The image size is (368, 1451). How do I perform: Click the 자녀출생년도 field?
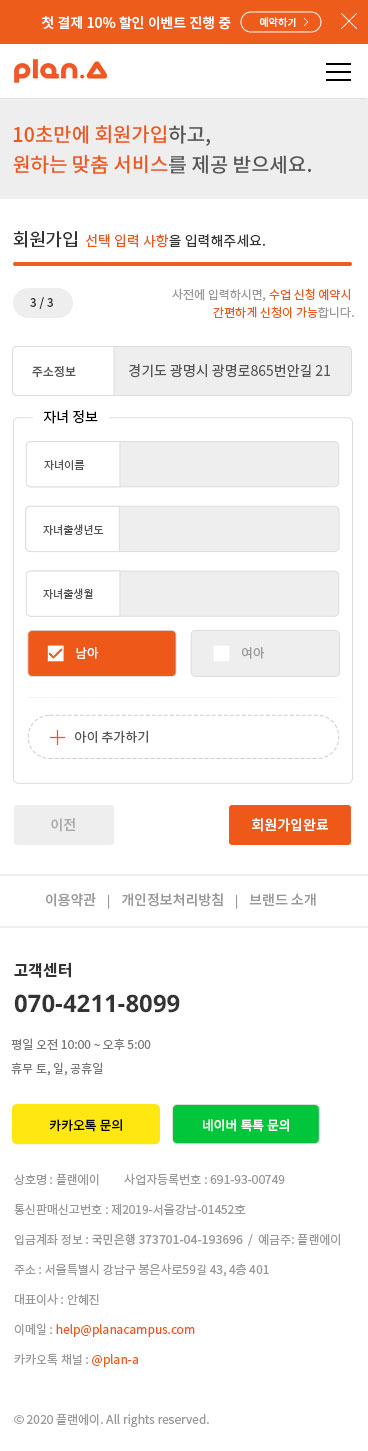[x=229, y=529]
